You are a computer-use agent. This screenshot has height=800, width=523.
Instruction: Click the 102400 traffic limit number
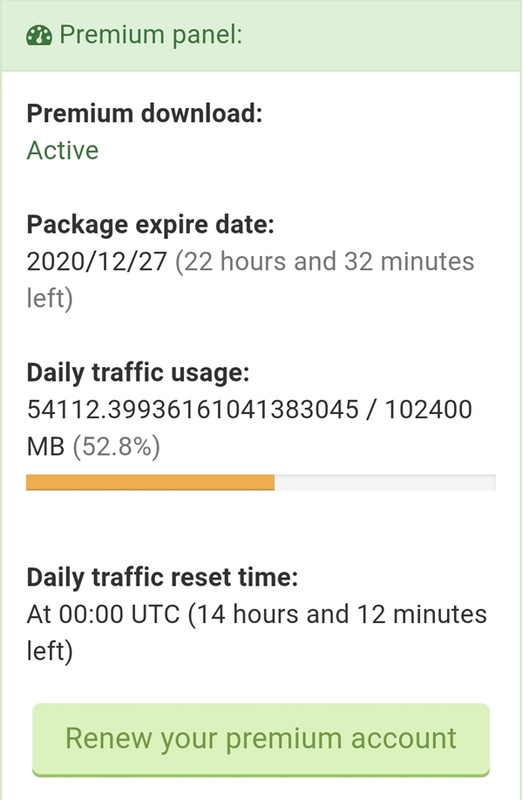point(428,410)
